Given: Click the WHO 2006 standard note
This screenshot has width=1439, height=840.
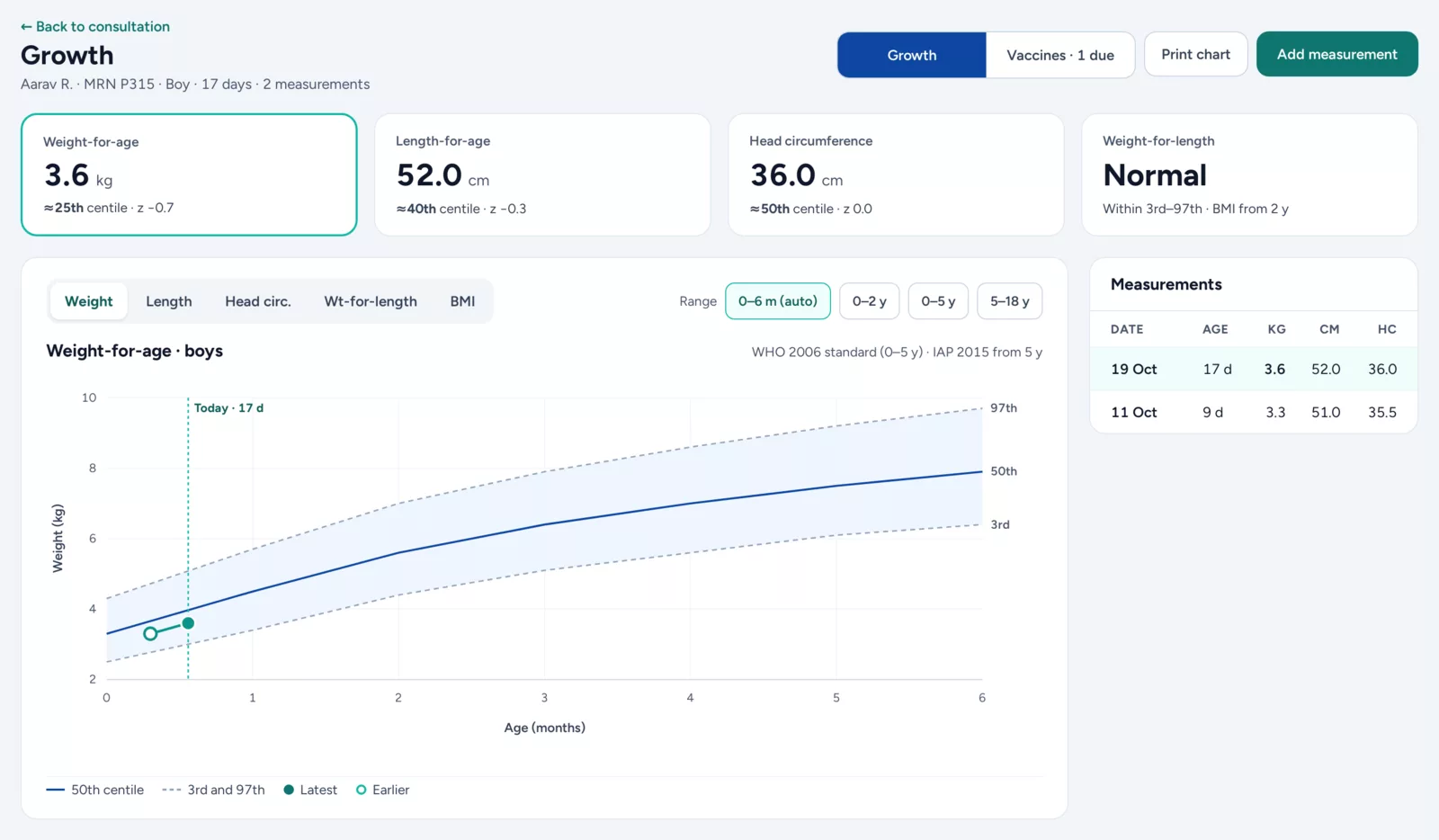Looking at the screenshot, I should click(x=897, y=352).
